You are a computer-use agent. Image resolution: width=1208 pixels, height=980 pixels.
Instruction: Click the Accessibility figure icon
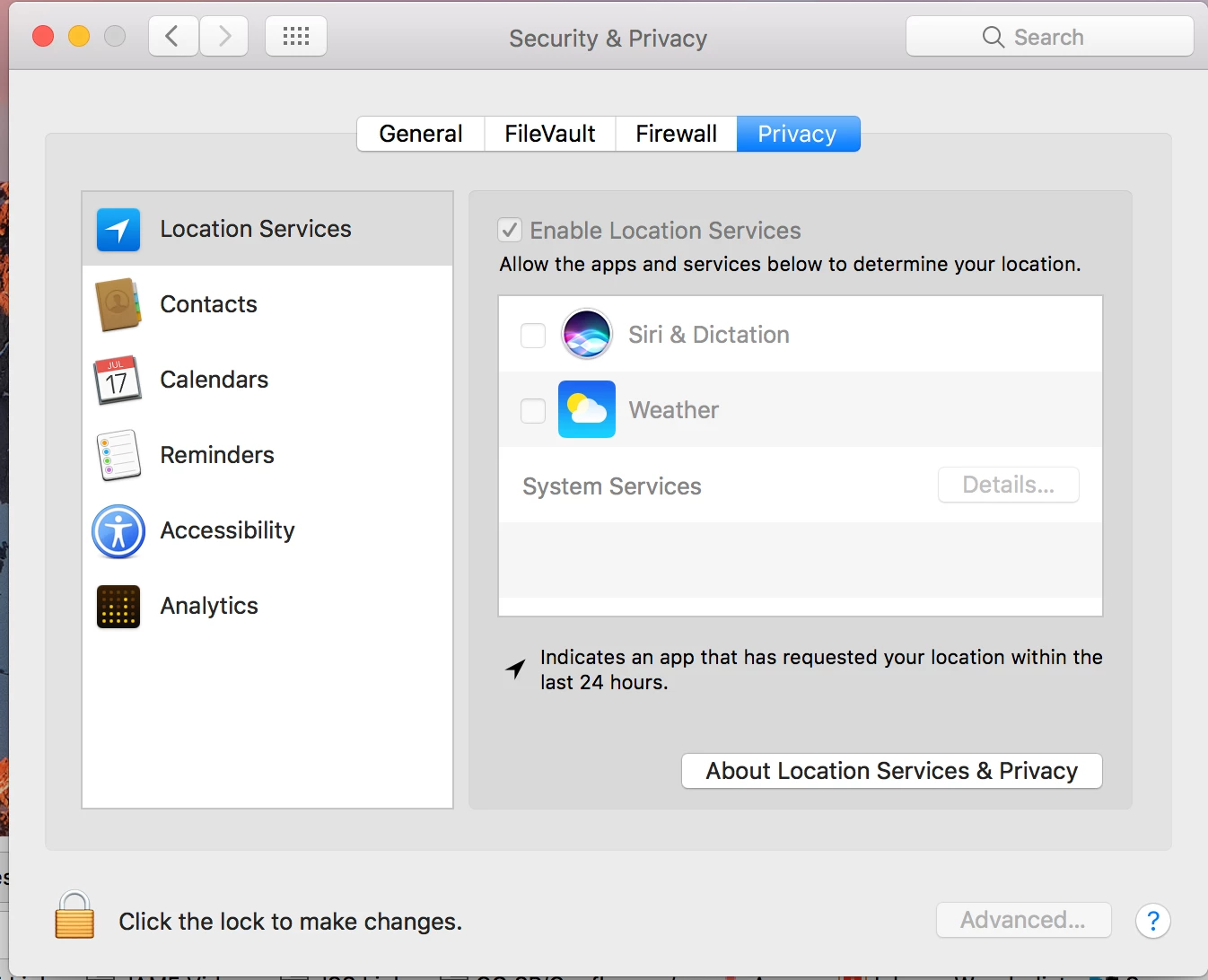(118, 531)
